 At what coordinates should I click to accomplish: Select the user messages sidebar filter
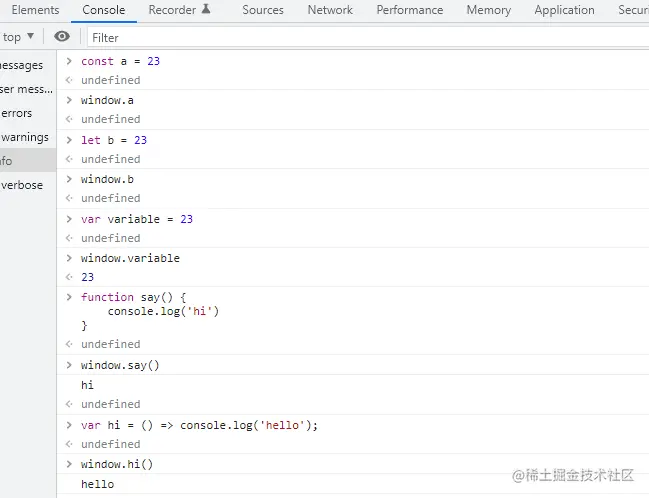coord(26,89)
